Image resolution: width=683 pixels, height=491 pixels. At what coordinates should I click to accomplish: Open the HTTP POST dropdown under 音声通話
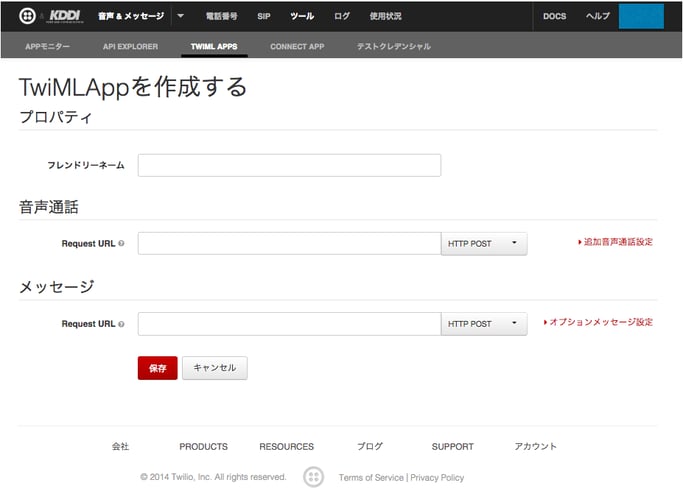484,244
